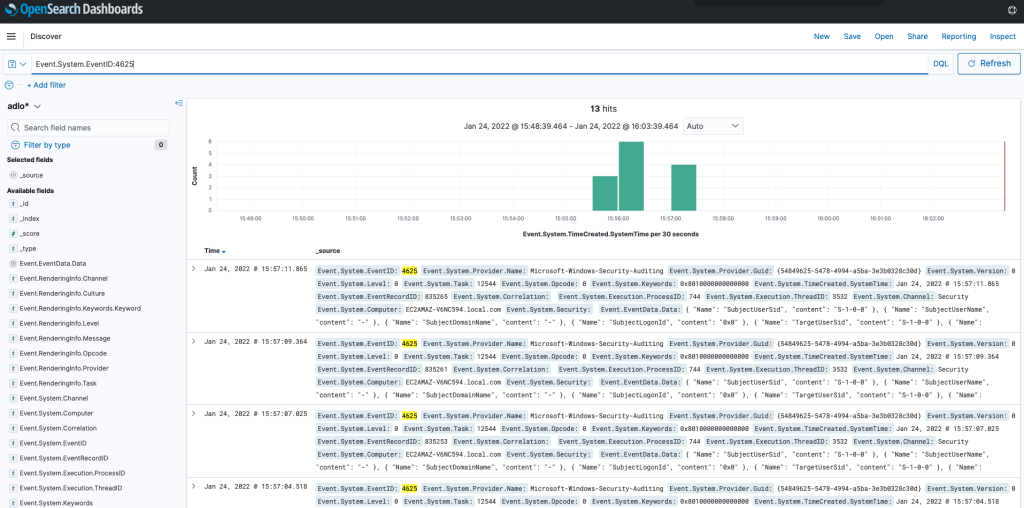Open the adlo* index pattern dropdown
The image size is (1024, 508).
tap(24, 106)
